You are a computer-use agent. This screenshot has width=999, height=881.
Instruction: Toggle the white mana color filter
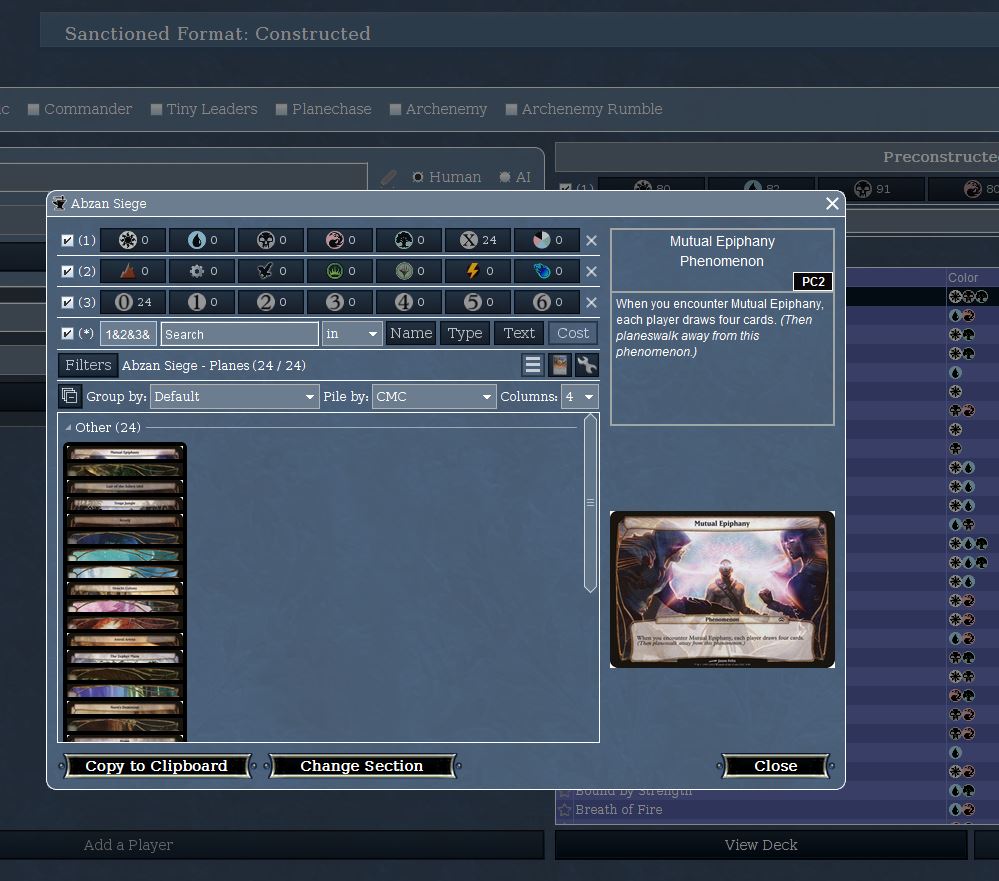point(134,240)
